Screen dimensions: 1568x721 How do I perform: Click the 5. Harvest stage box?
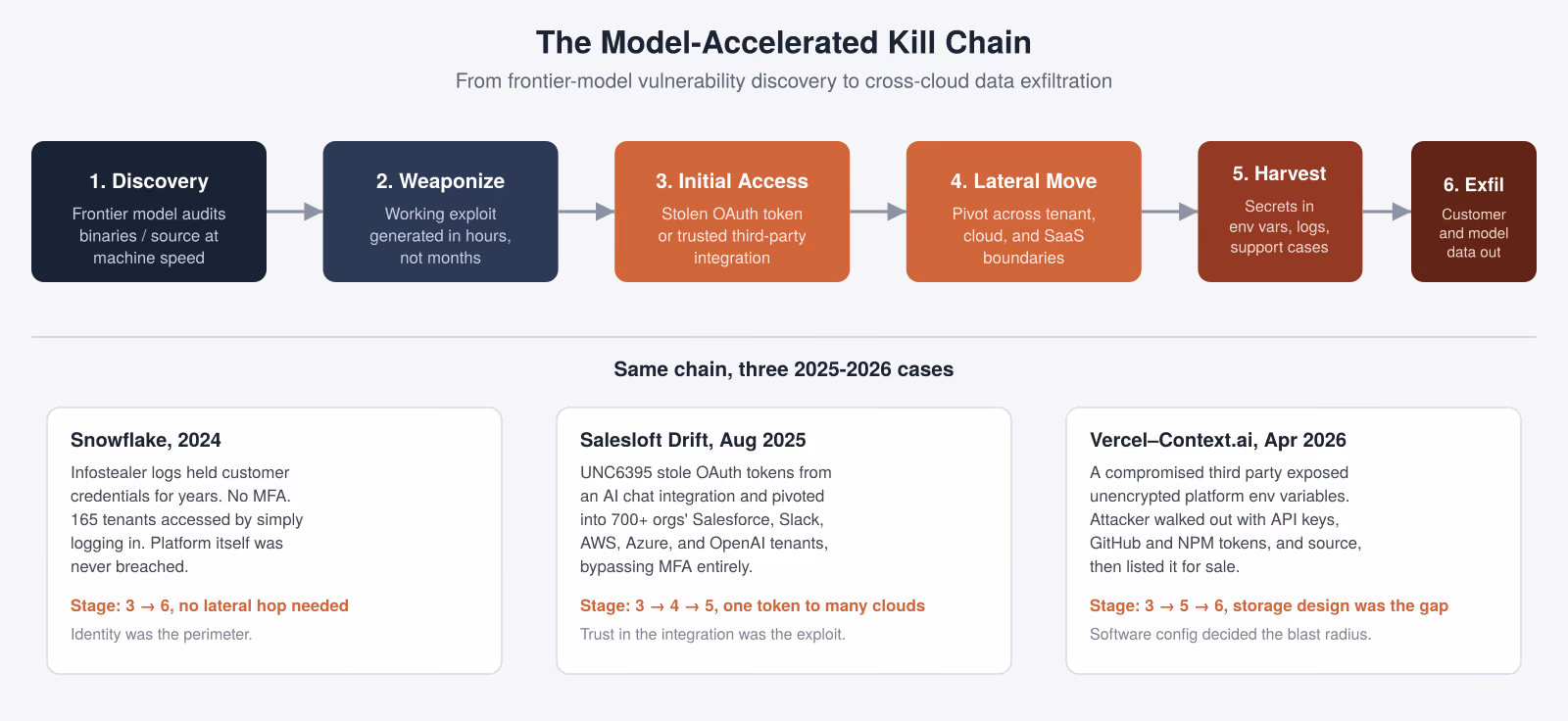tap(1280, 212)
